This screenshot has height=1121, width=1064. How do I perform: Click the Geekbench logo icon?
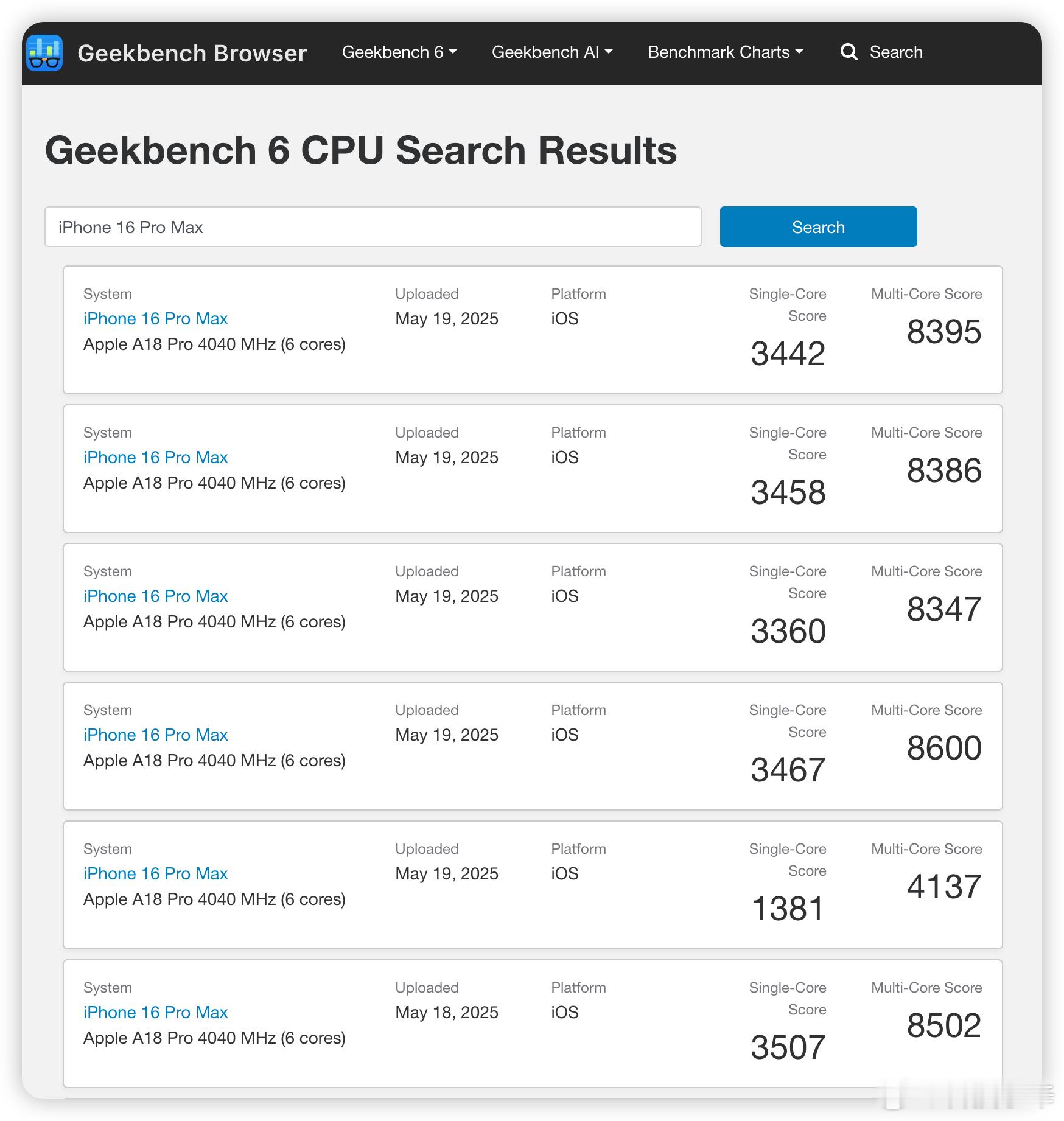44,53
